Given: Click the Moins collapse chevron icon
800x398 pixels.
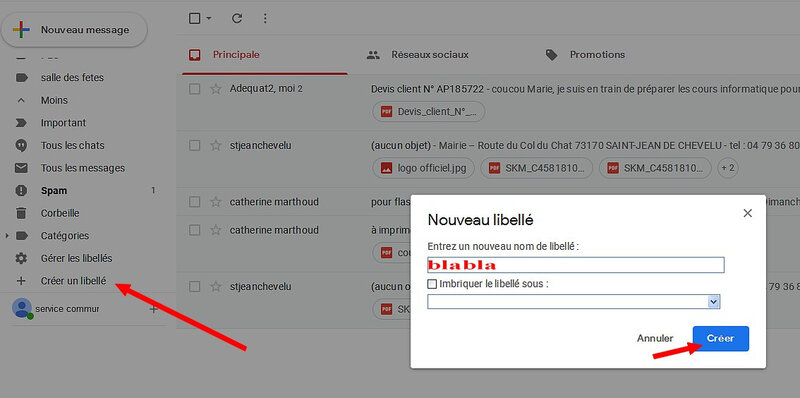Looking at the screenshot, I should [21, 101].
